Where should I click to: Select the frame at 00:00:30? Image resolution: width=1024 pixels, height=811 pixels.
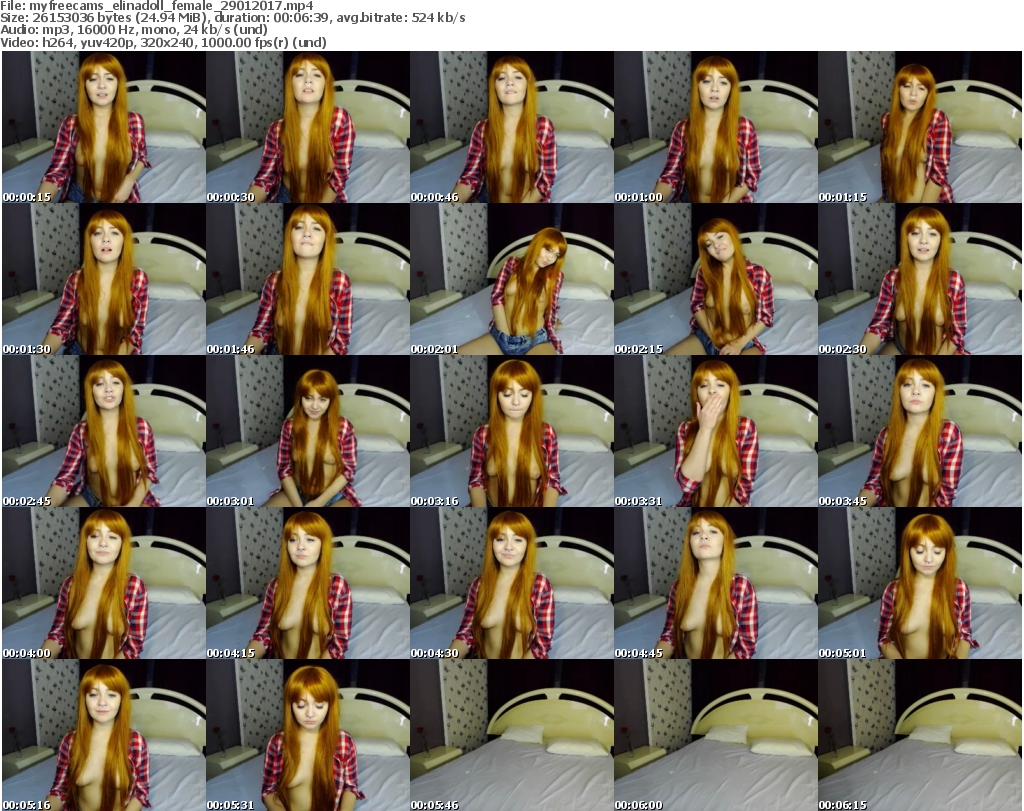coord(307,127)
